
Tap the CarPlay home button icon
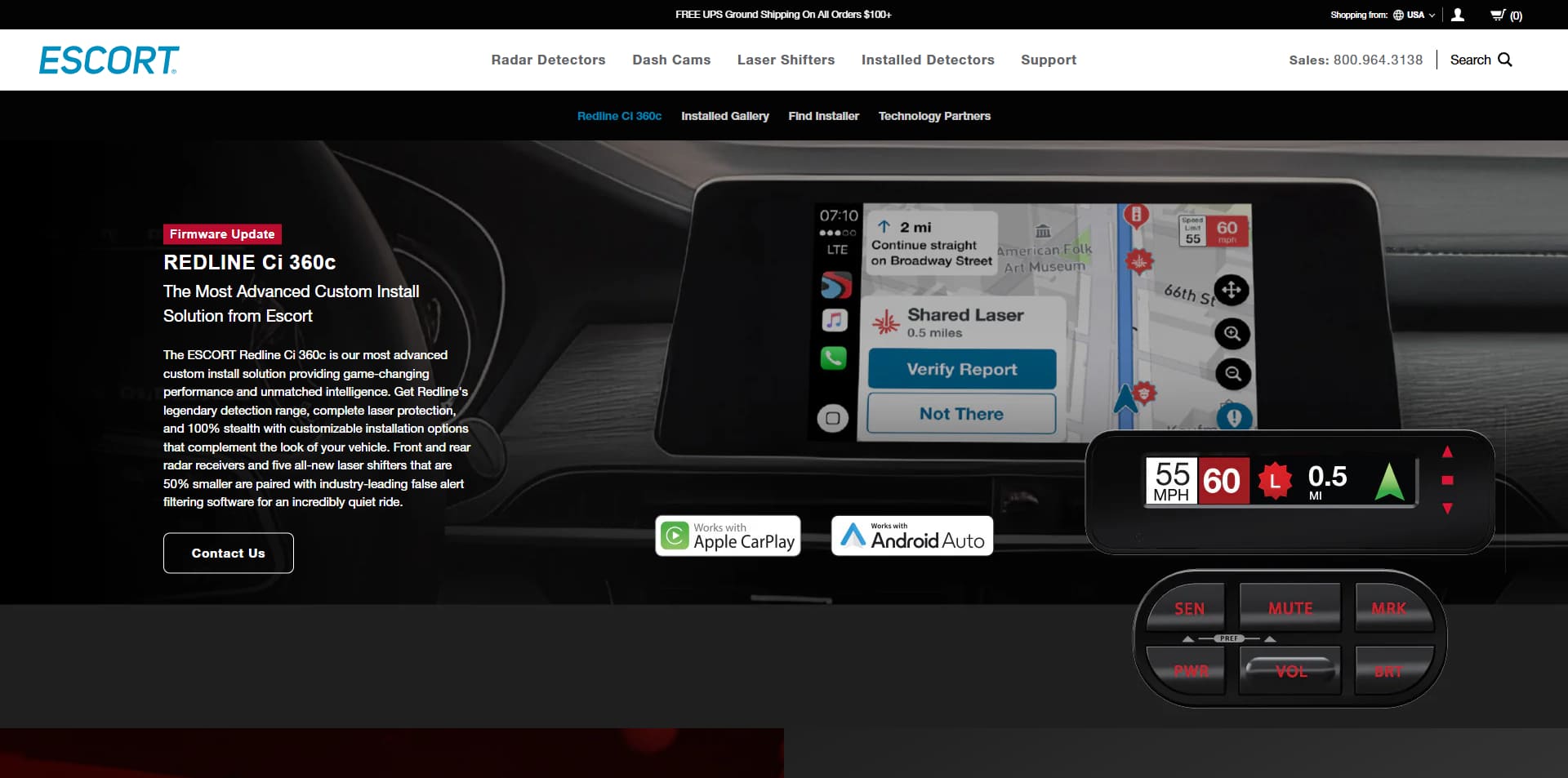coord(833,419)
